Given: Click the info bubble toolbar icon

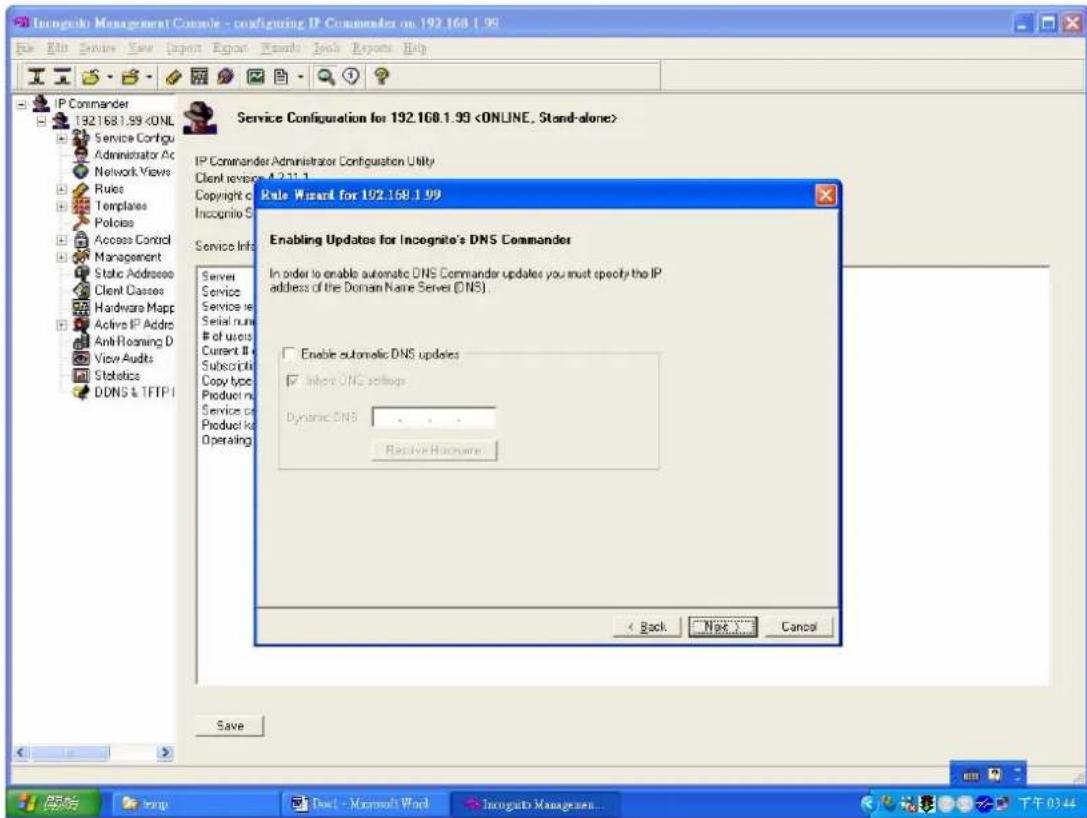Looking at the screenshot, I should tap(351, 77).
